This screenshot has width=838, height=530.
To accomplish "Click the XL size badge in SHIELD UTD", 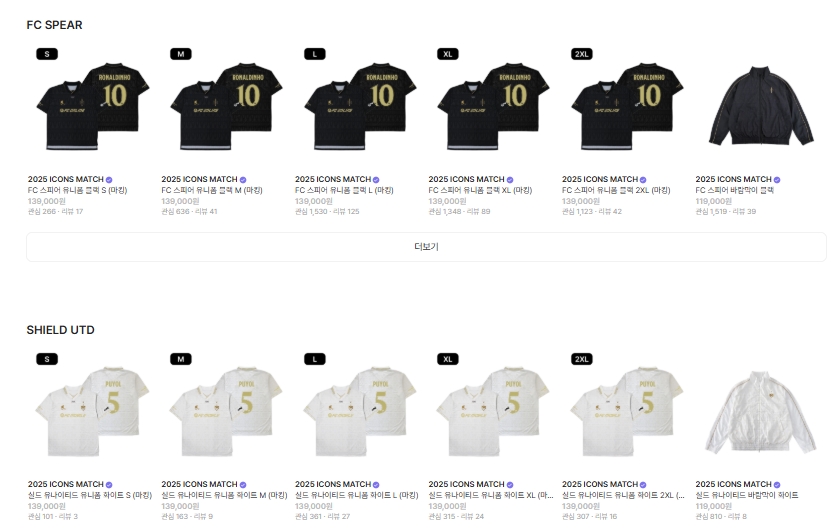I will pyautogui.click(x=448, y=359).
